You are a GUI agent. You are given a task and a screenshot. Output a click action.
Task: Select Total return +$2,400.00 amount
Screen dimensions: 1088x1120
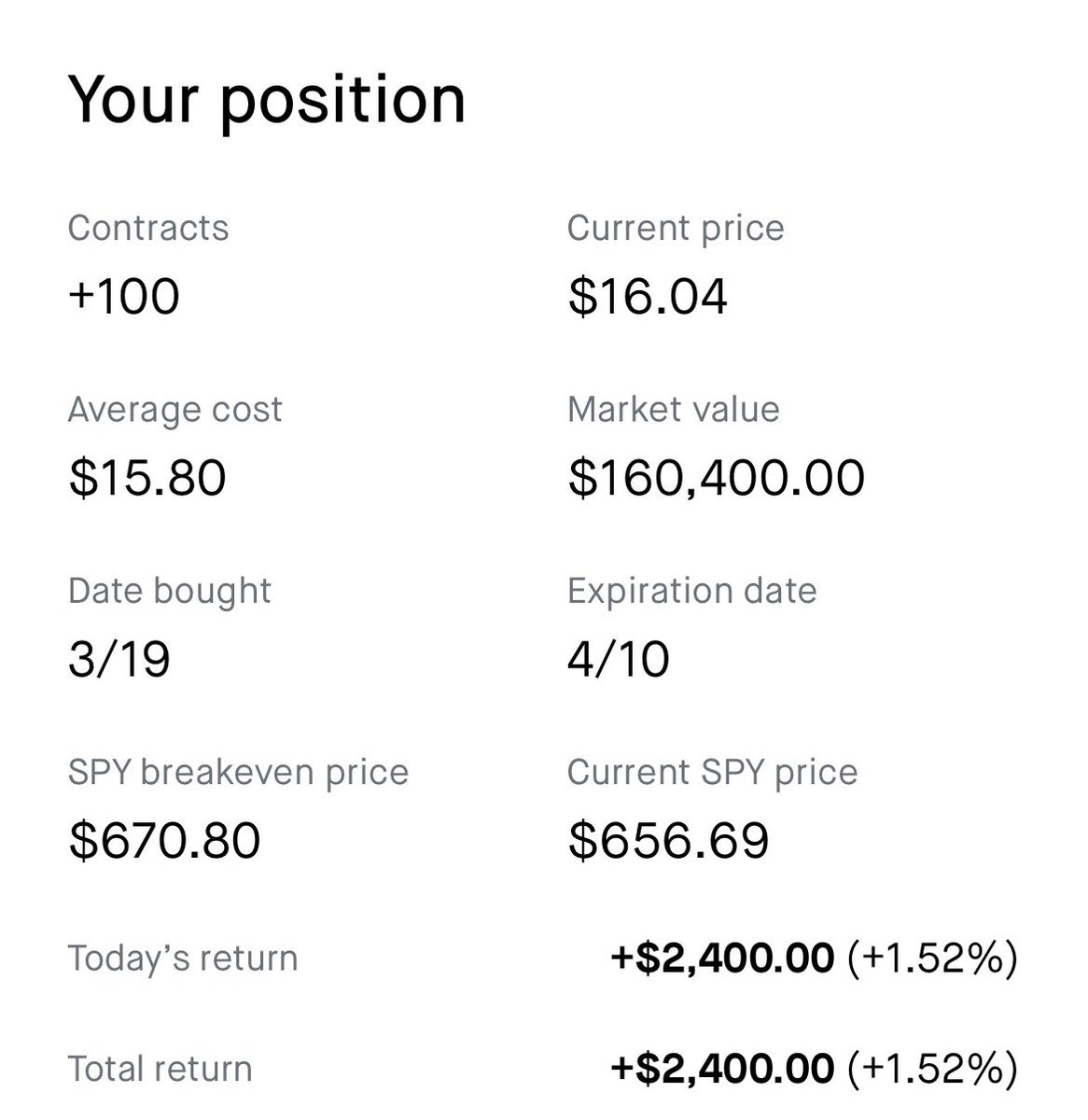pyautogui.click(x=722, y=1069)
